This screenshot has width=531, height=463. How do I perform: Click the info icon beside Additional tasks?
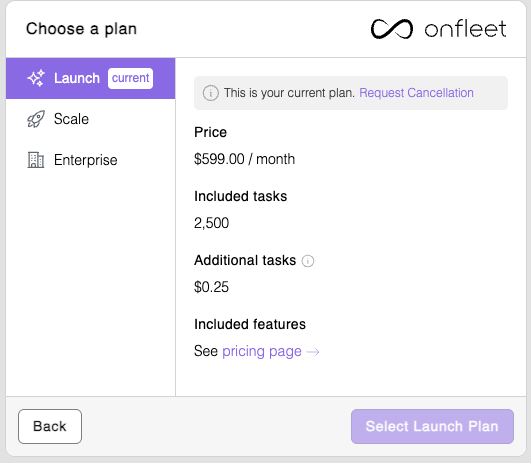tap(307, 261)
